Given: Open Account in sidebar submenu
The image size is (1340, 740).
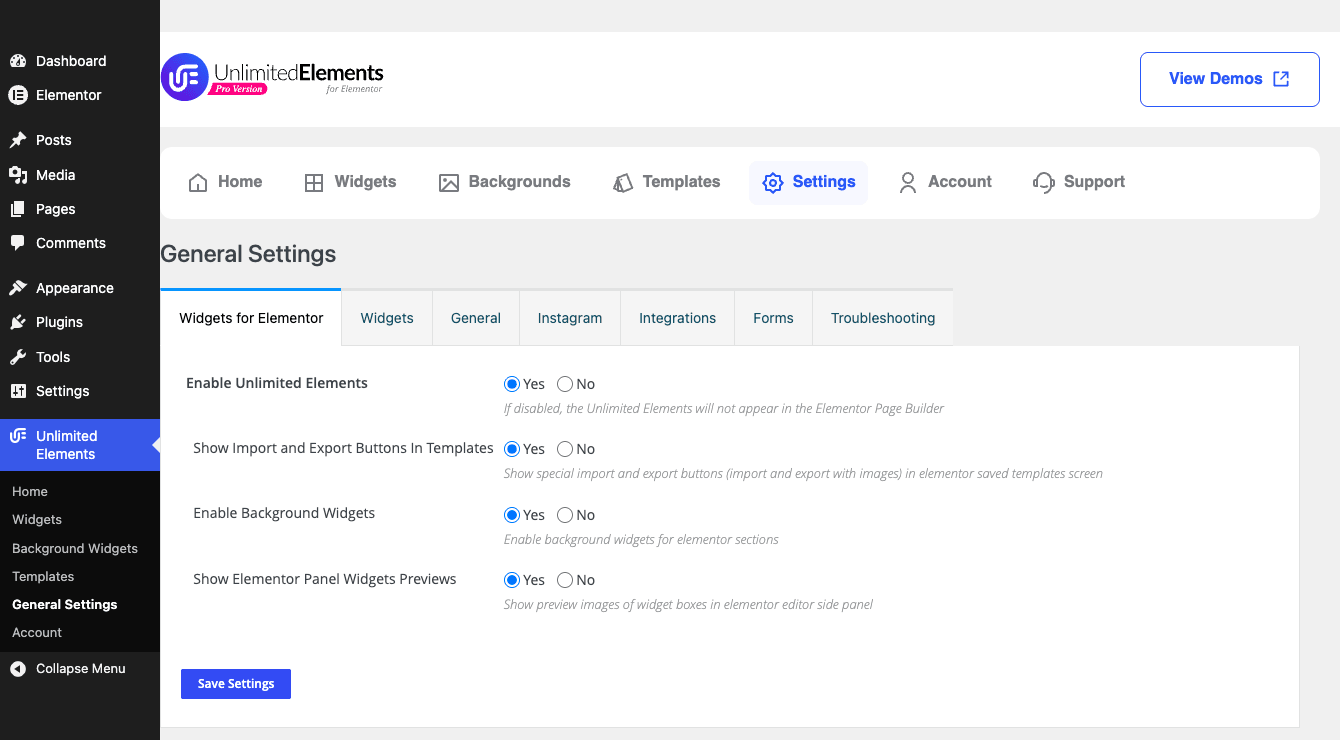Looking at the screenshot, I should [37, 633].
